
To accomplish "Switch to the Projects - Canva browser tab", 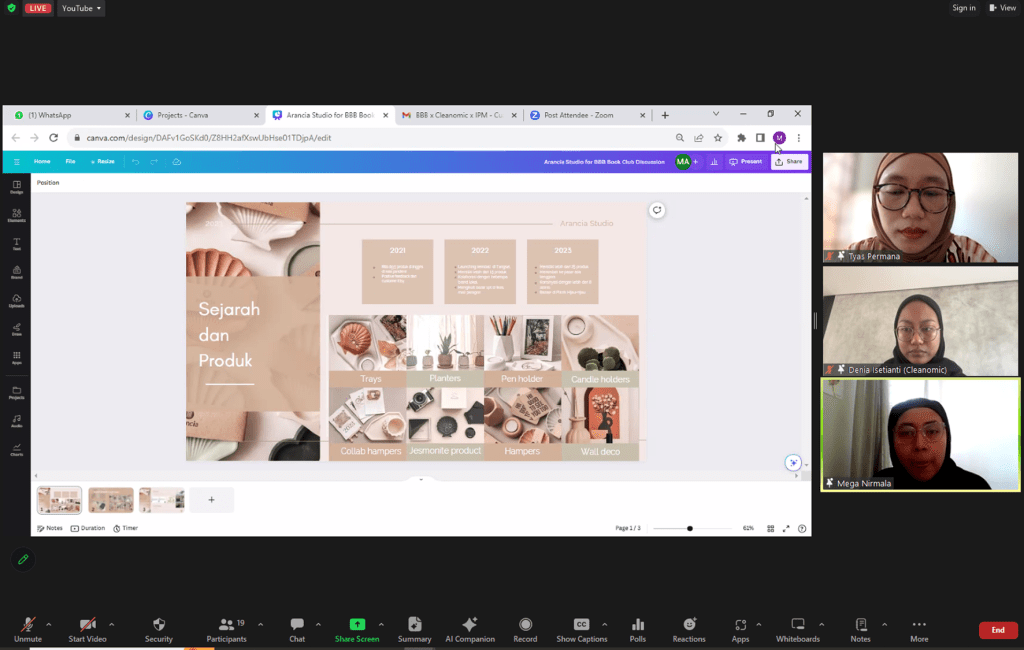I will tap(183, 115).
